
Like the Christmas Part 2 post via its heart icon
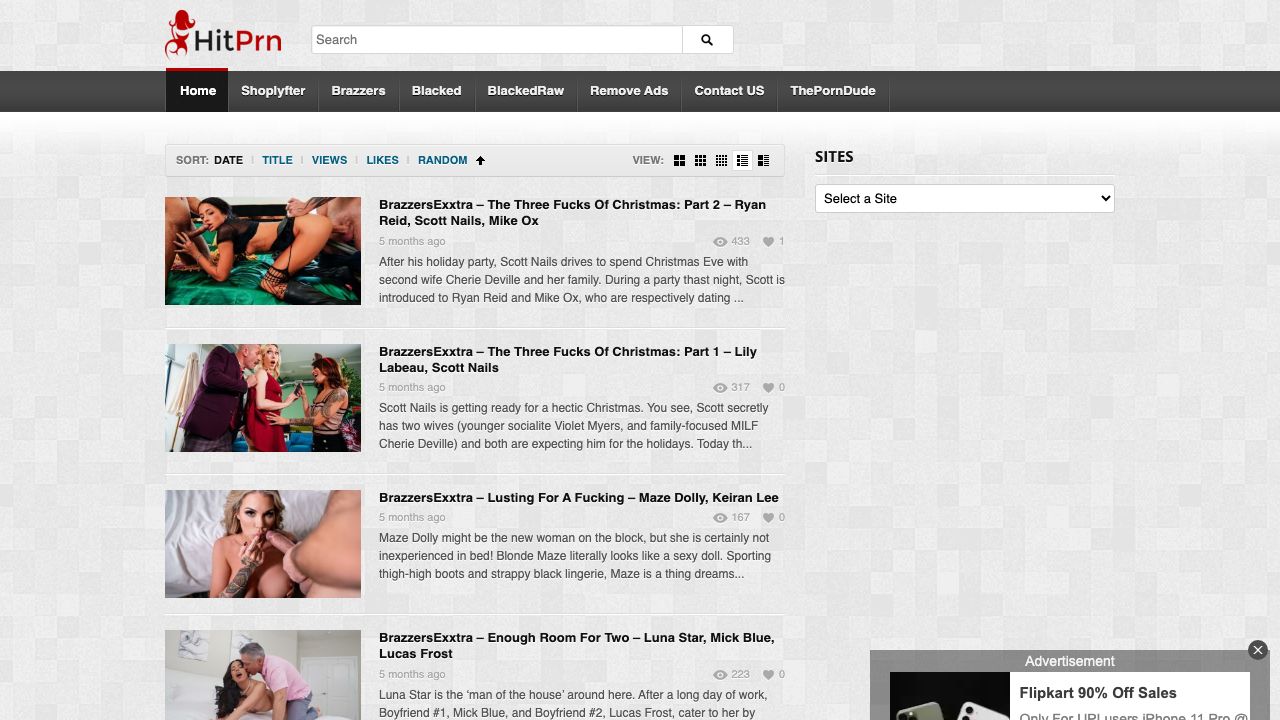coord(768,242)
